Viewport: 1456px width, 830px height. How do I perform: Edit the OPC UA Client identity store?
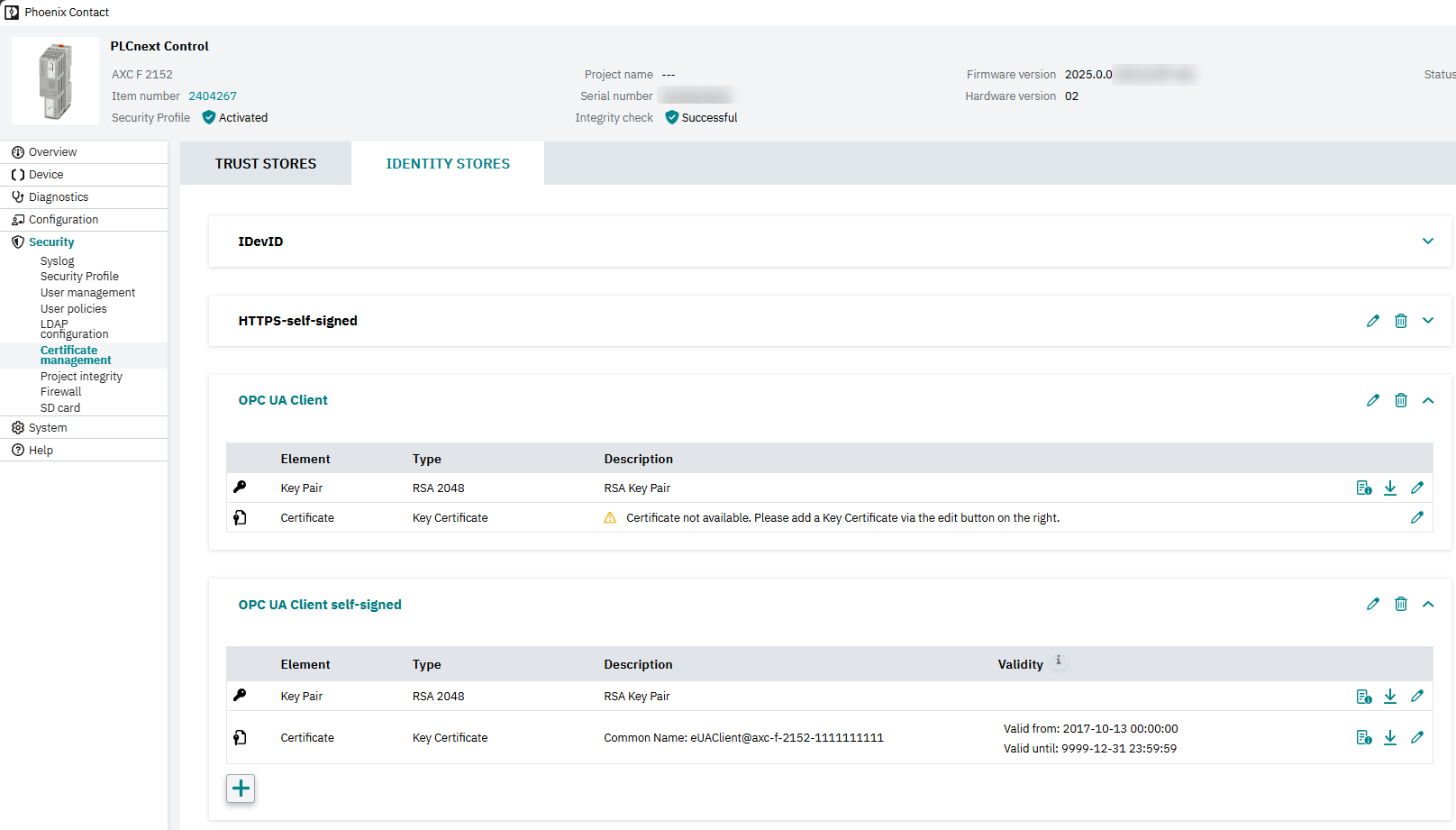coord(1373,400)
